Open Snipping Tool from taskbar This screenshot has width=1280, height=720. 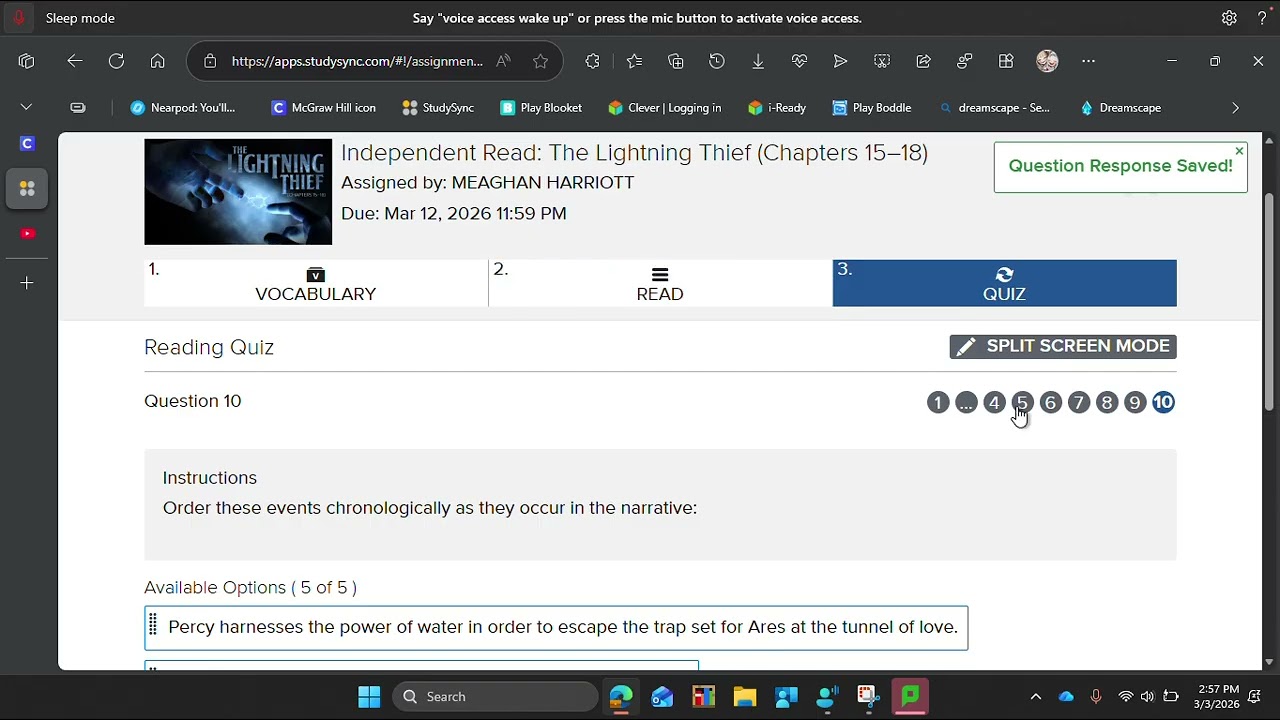(x=867, y=697)
